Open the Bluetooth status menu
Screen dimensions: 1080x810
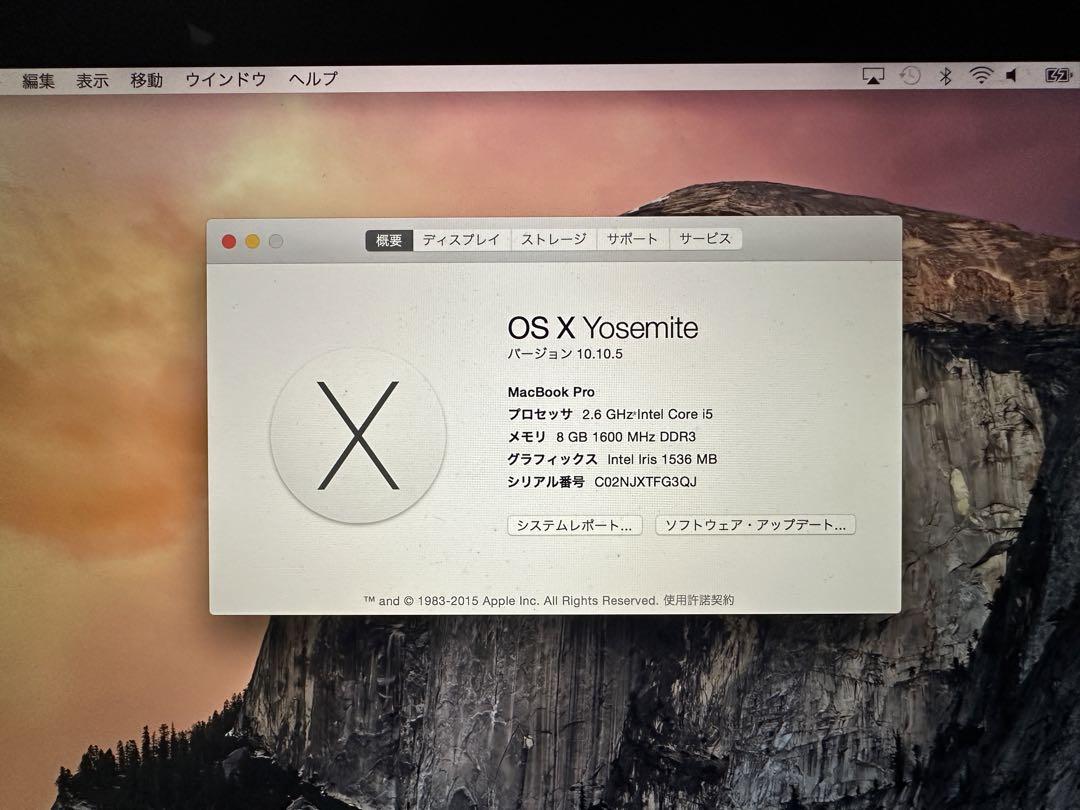pyautogui.click(x=946, y=76)
